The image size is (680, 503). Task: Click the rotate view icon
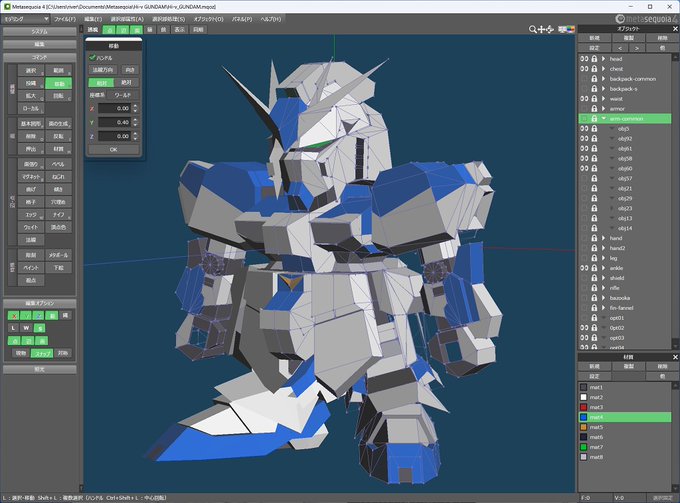click(x=550, y=29)
